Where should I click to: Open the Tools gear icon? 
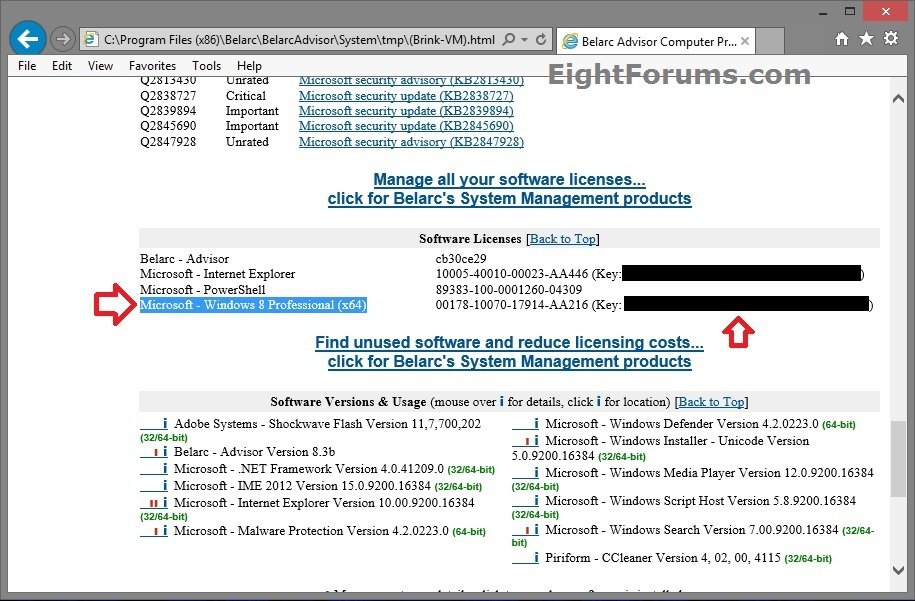click(x=888, y=39)
